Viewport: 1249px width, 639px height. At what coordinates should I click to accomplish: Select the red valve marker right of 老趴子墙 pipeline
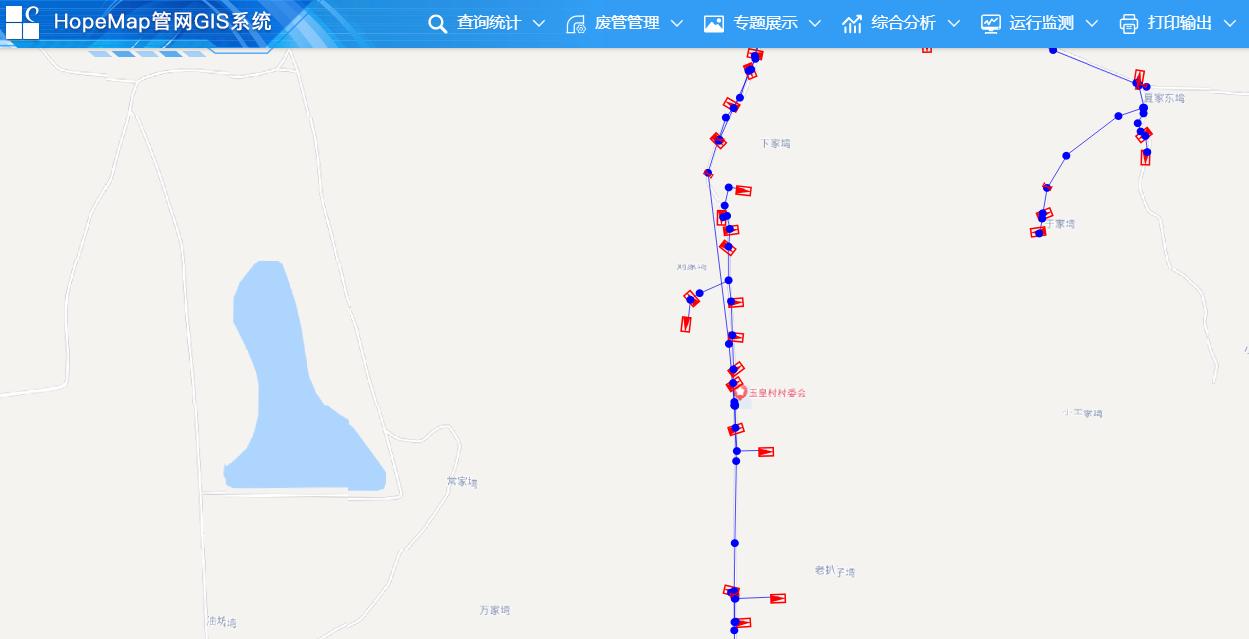pyautogui.click(x=777, y=598)
